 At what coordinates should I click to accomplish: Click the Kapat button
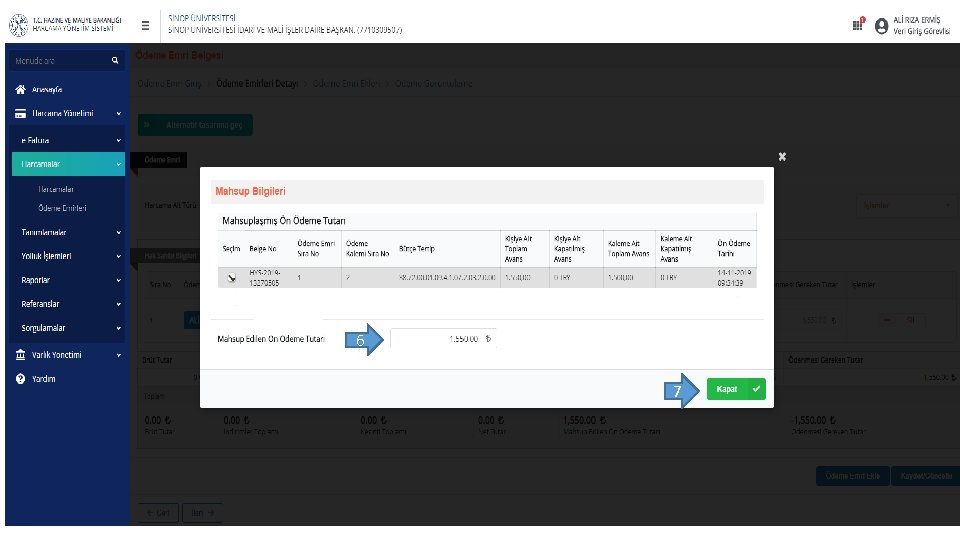(x=736, y=389)
